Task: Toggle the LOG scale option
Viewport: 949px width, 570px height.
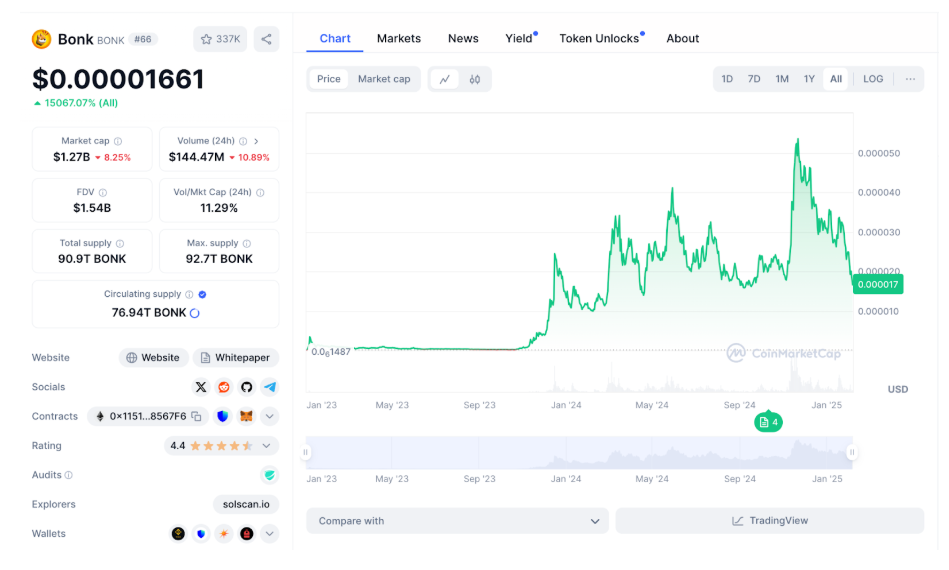Action: click(x=873, y=79)
